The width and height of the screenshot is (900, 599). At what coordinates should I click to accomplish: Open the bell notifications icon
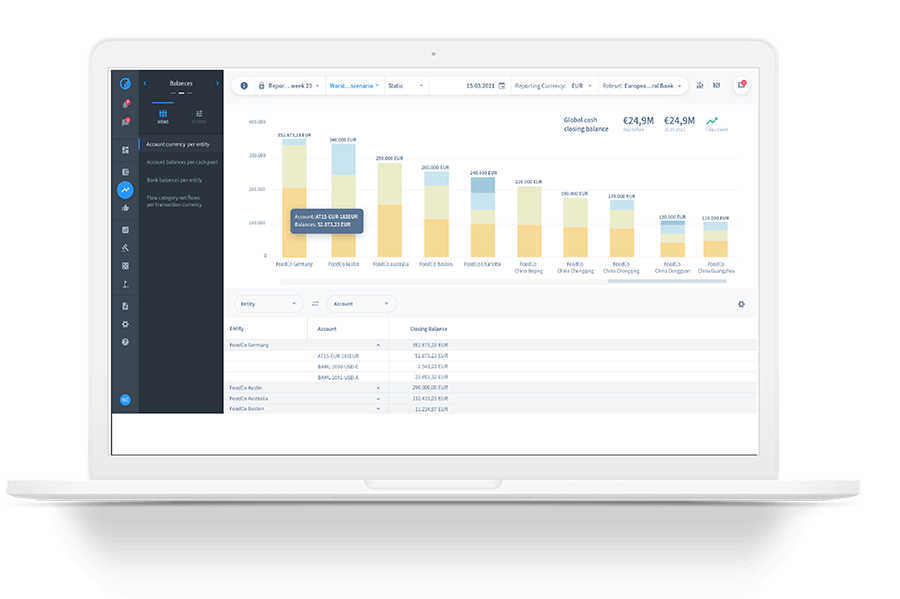coord(125,104)
